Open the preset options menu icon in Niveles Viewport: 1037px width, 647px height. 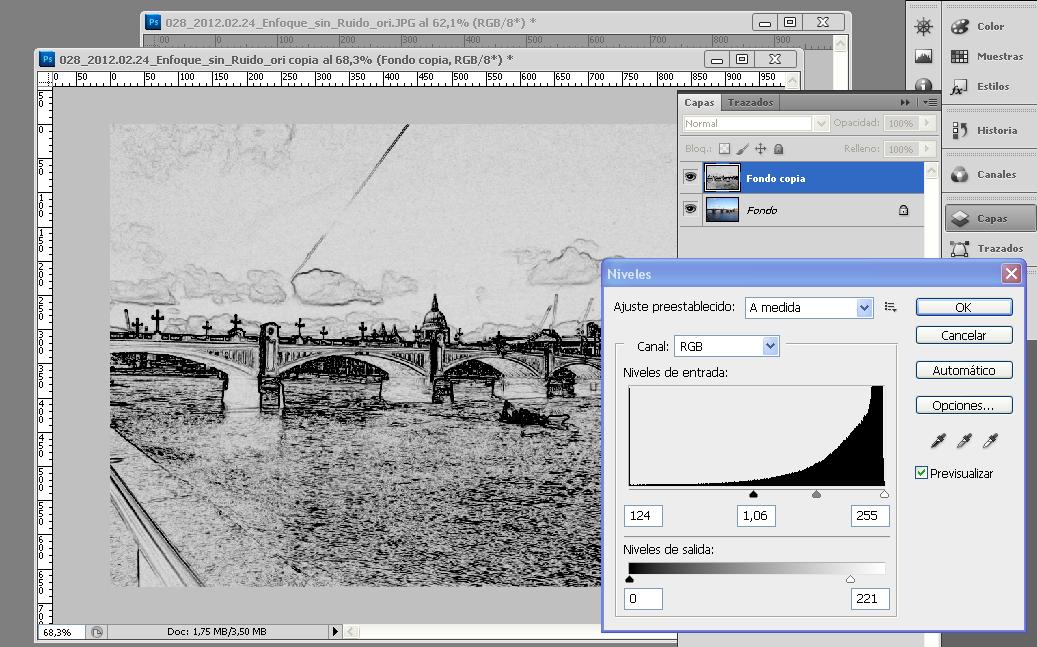click(x=891, y=307)
